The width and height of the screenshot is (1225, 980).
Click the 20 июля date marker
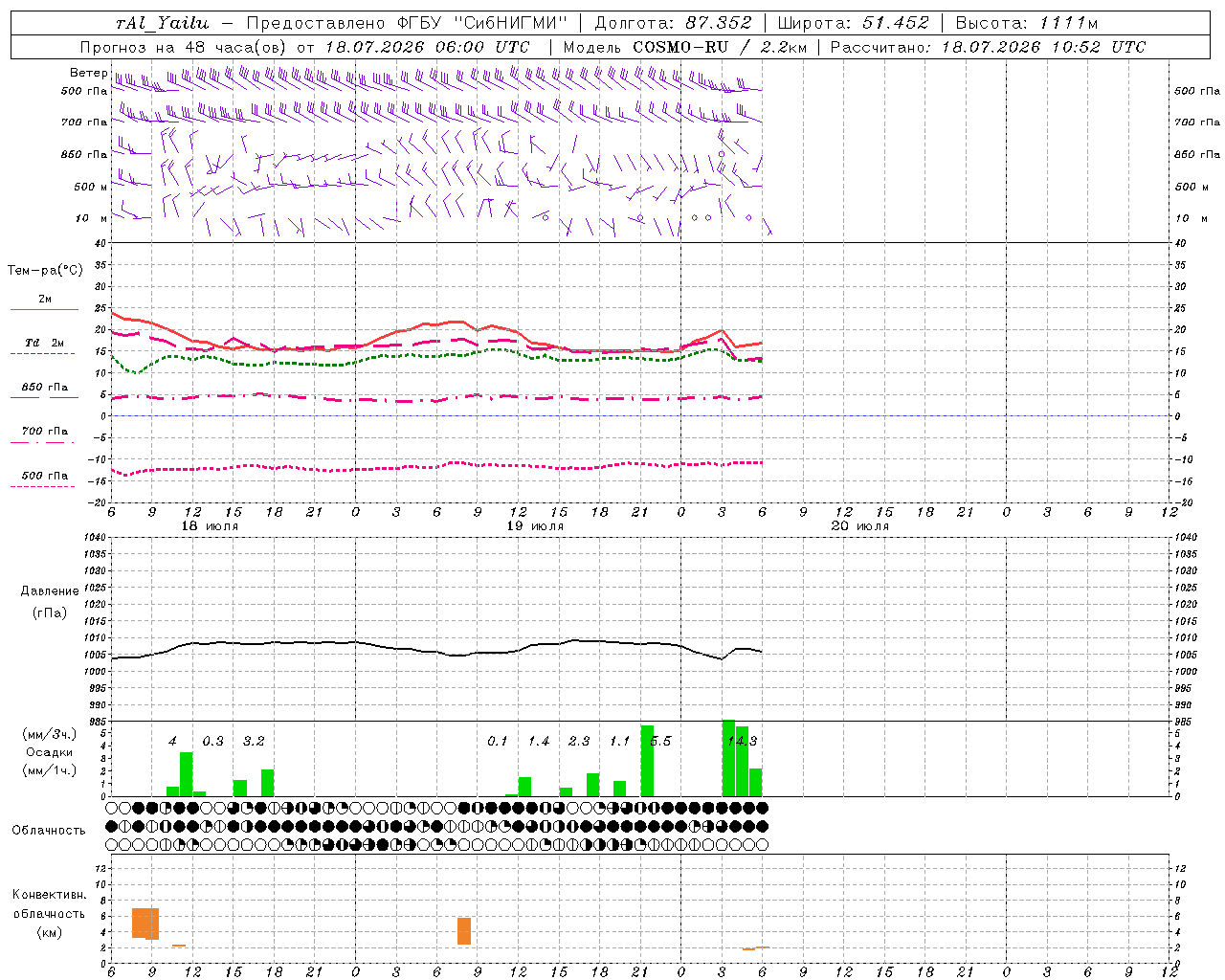[x=860, y=526]
